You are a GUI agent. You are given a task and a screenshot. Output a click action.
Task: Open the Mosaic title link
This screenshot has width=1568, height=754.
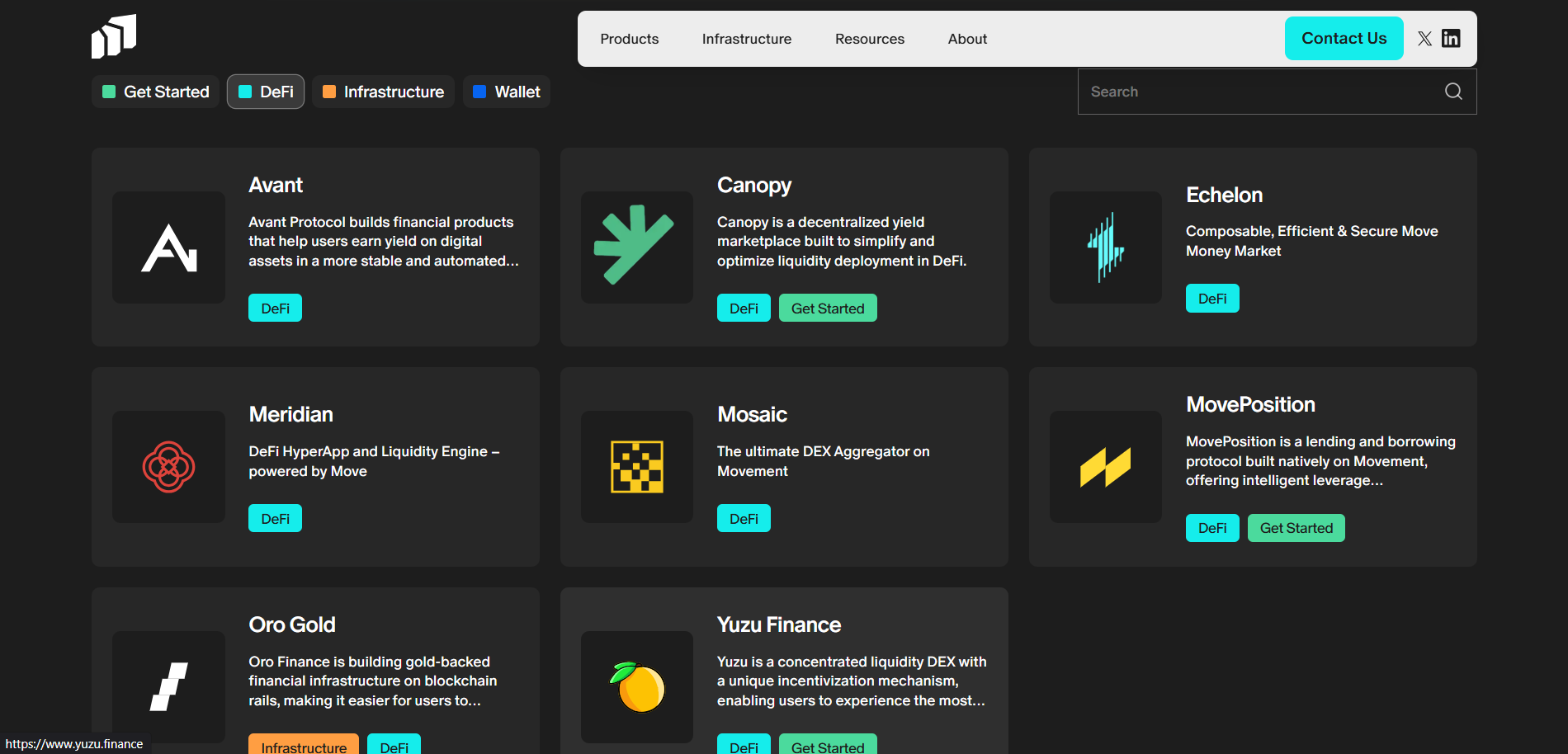tap(752, 414)
